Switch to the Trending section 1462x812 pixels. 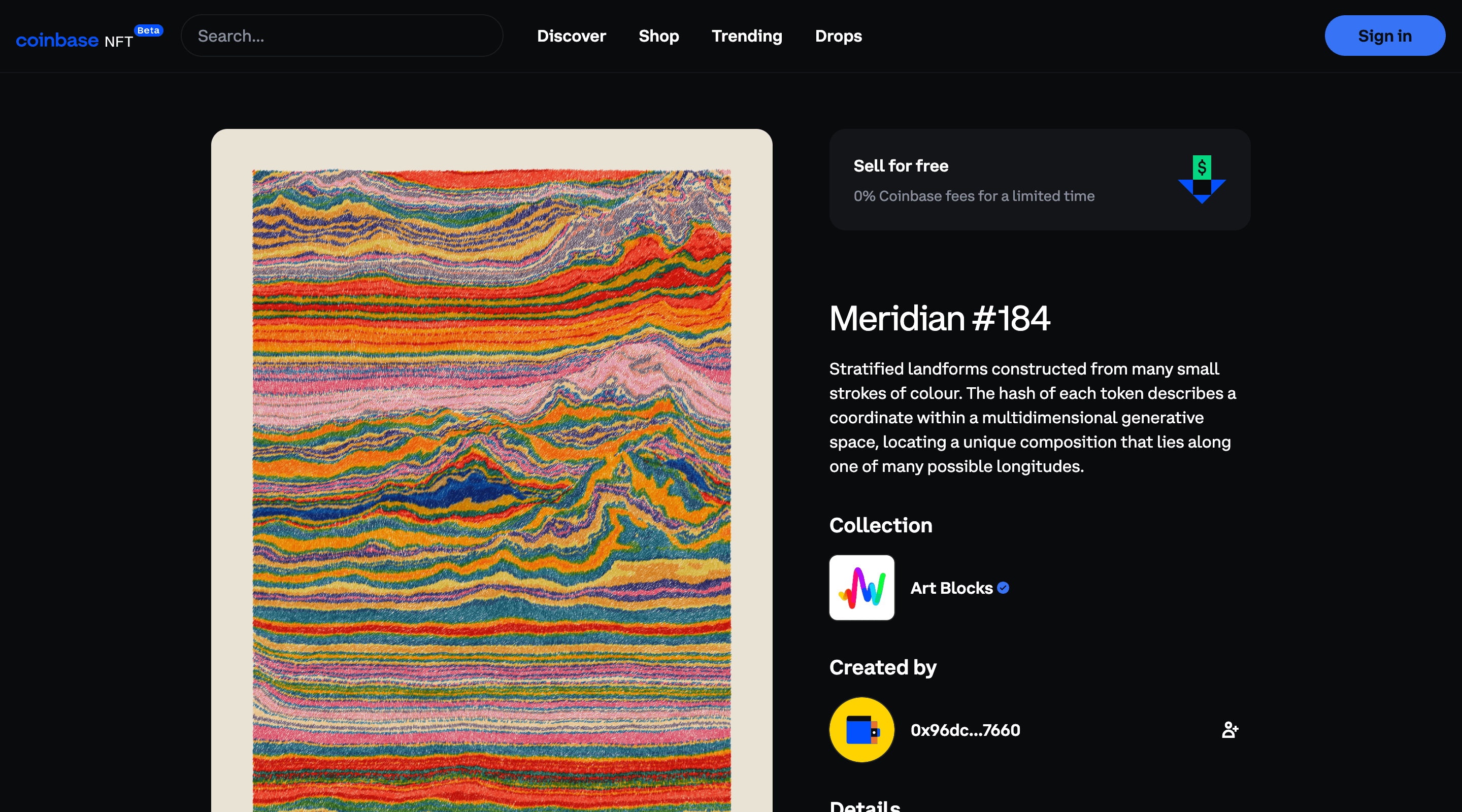[x=746, y=36]
